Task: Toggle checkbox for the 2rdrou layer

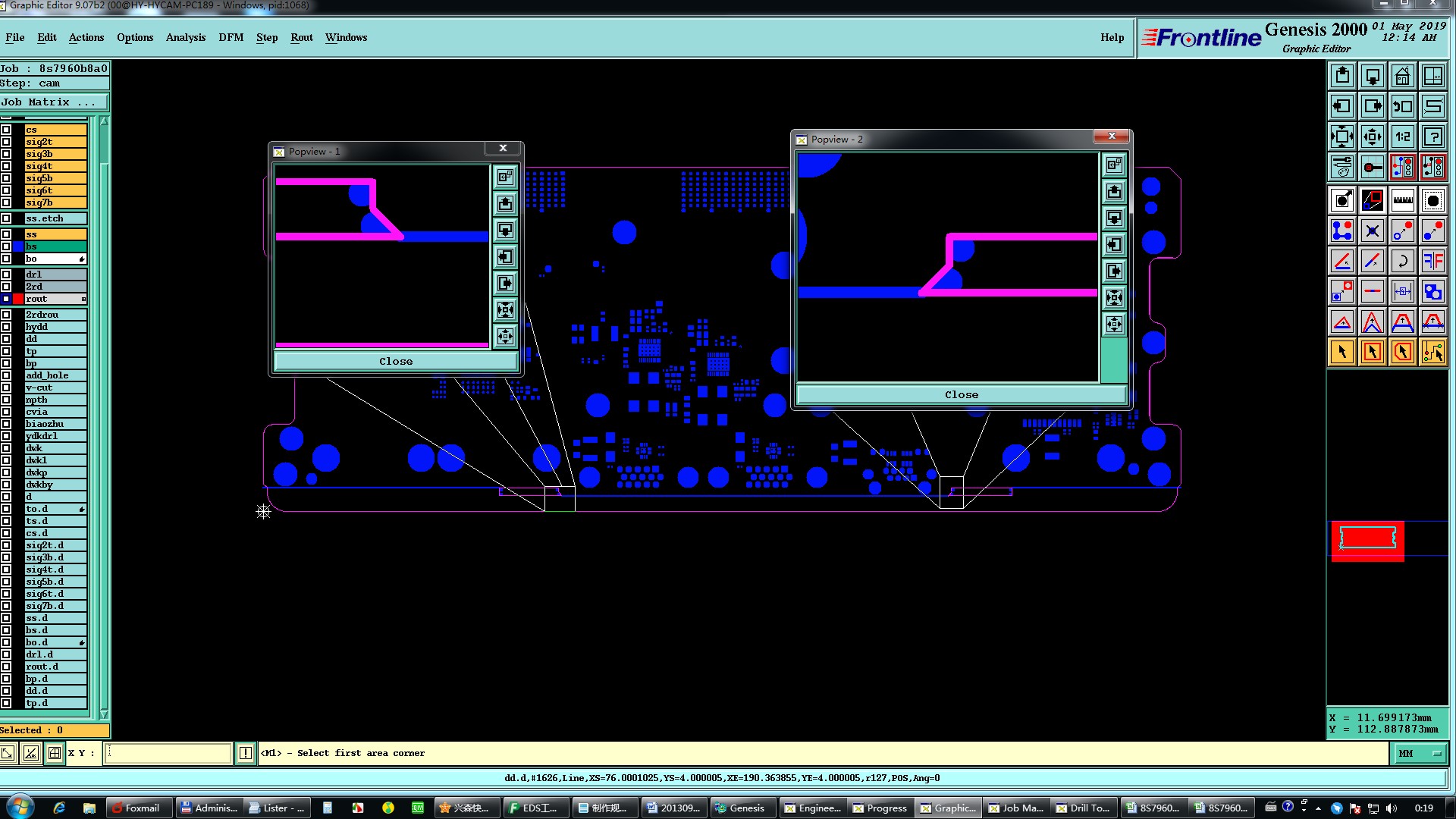Action: [x=6, y=315]
